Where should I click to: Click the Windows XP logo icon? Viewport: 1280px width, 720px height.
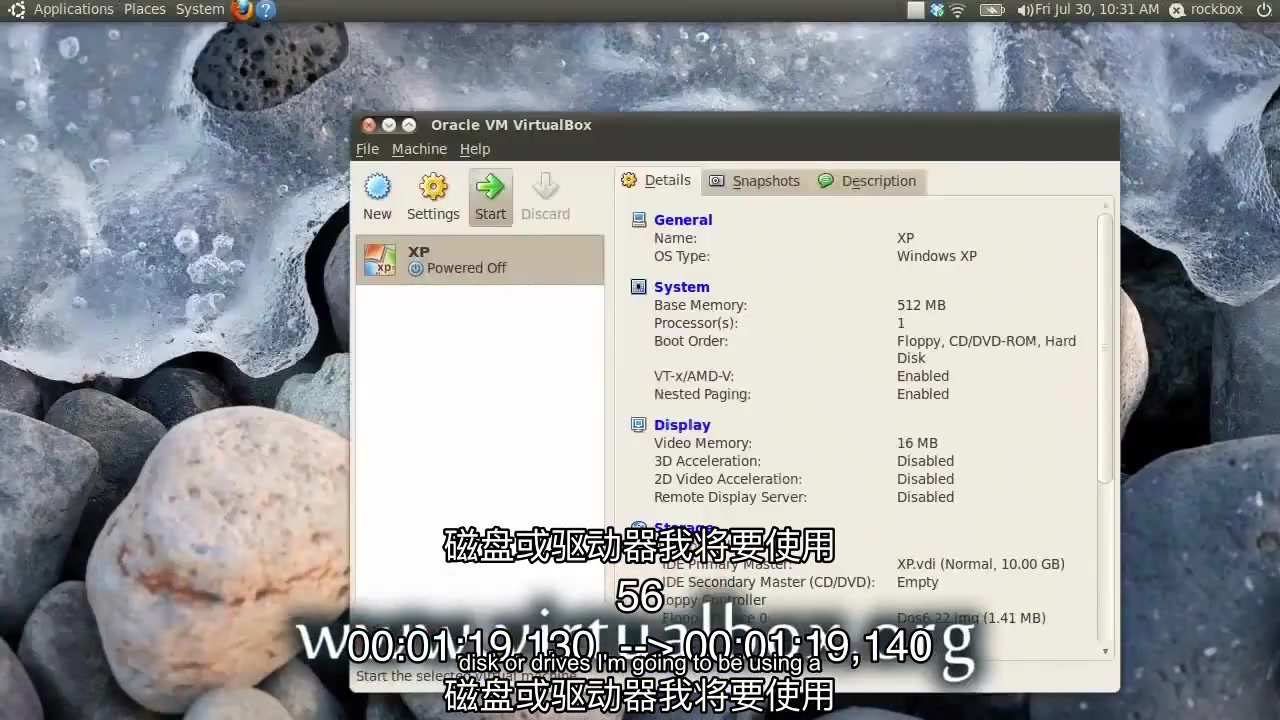click(x=380, y=260)
